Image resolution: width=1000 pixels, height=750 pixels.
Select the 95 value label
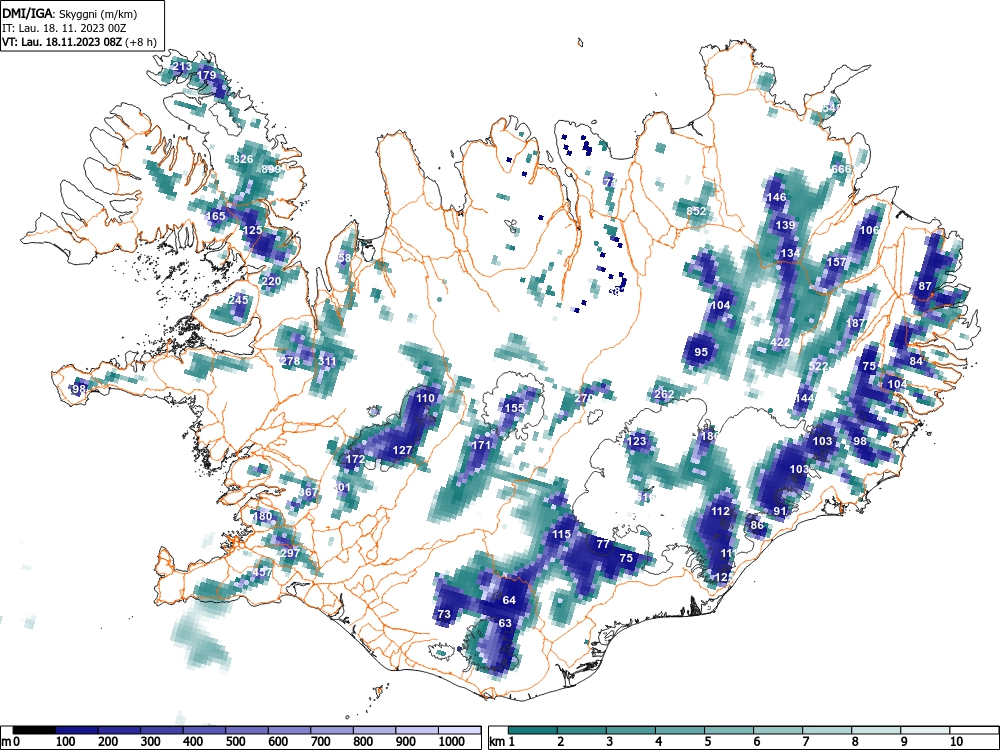[x=701, y=352]
